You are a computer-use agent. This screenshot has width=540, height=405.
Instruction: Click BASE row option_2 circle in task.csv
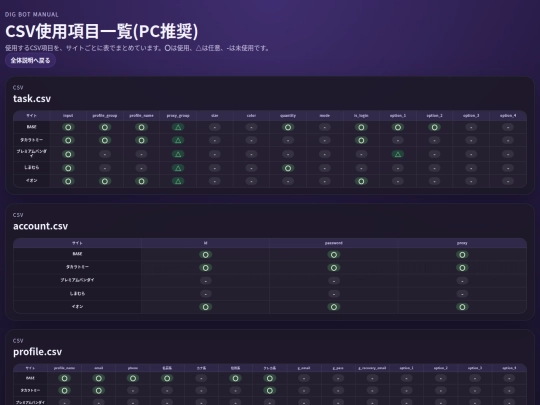pos(435,127)
